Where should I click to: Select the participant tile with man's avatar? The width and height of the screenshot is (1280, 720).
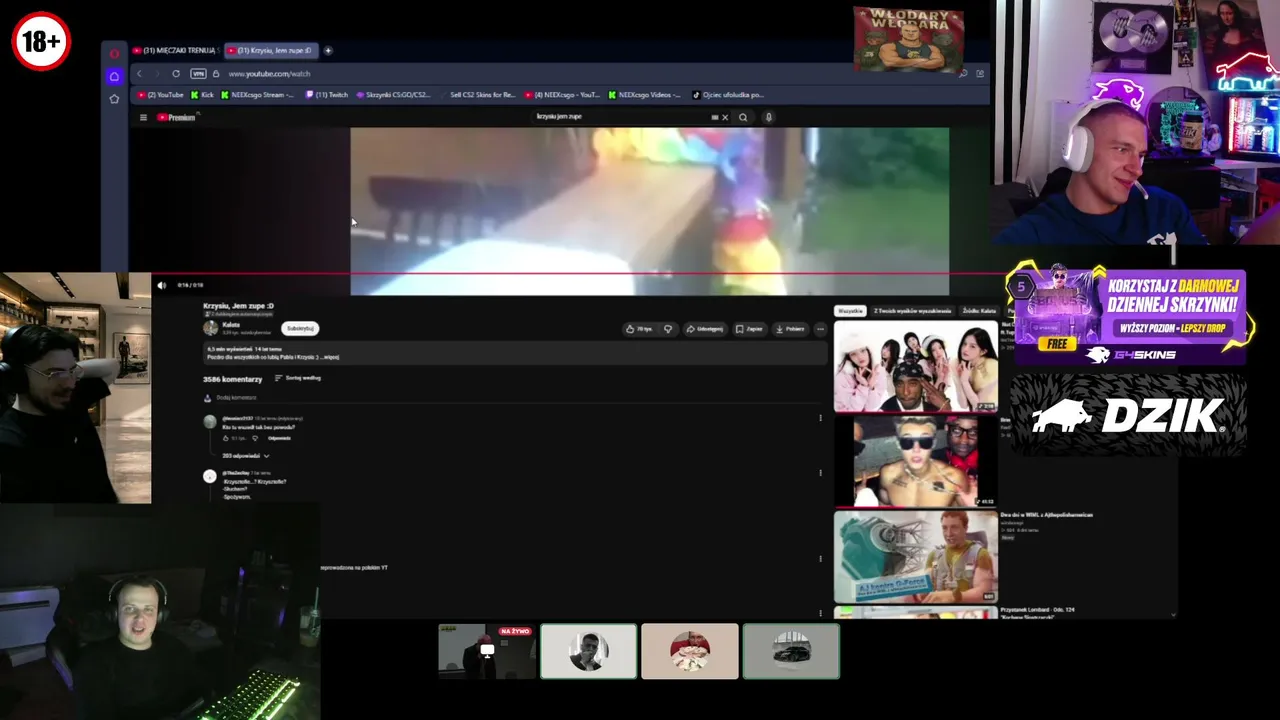point(588,651)
